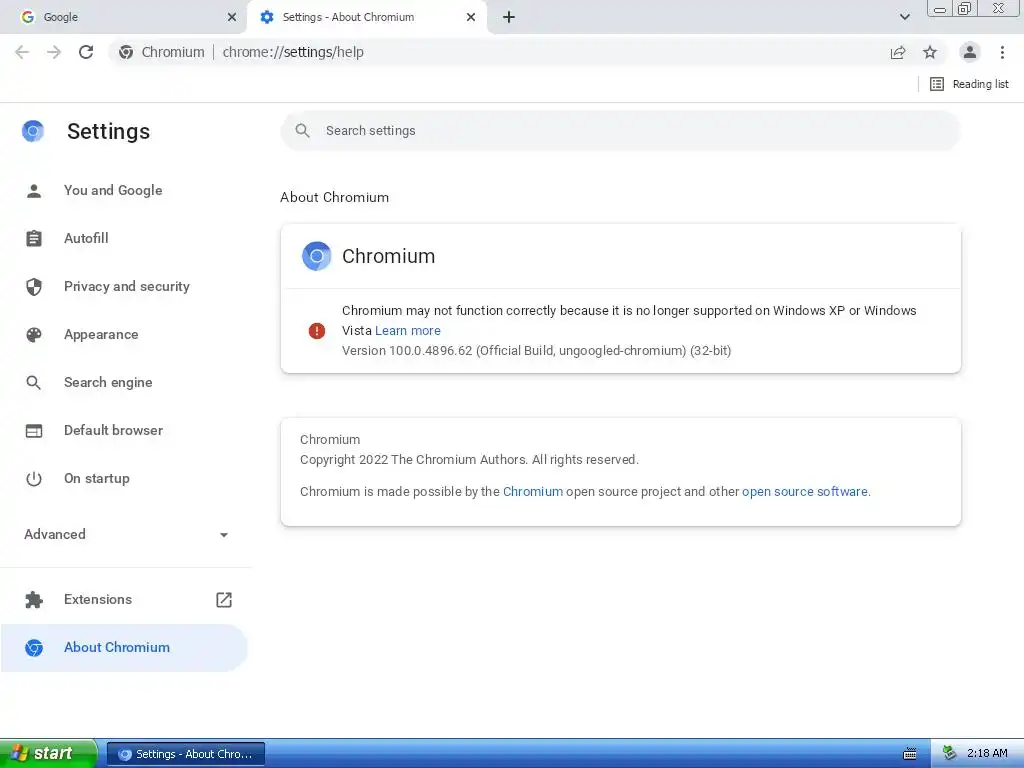Click the 2:18 AM system clock

click(x=987, y=754)
